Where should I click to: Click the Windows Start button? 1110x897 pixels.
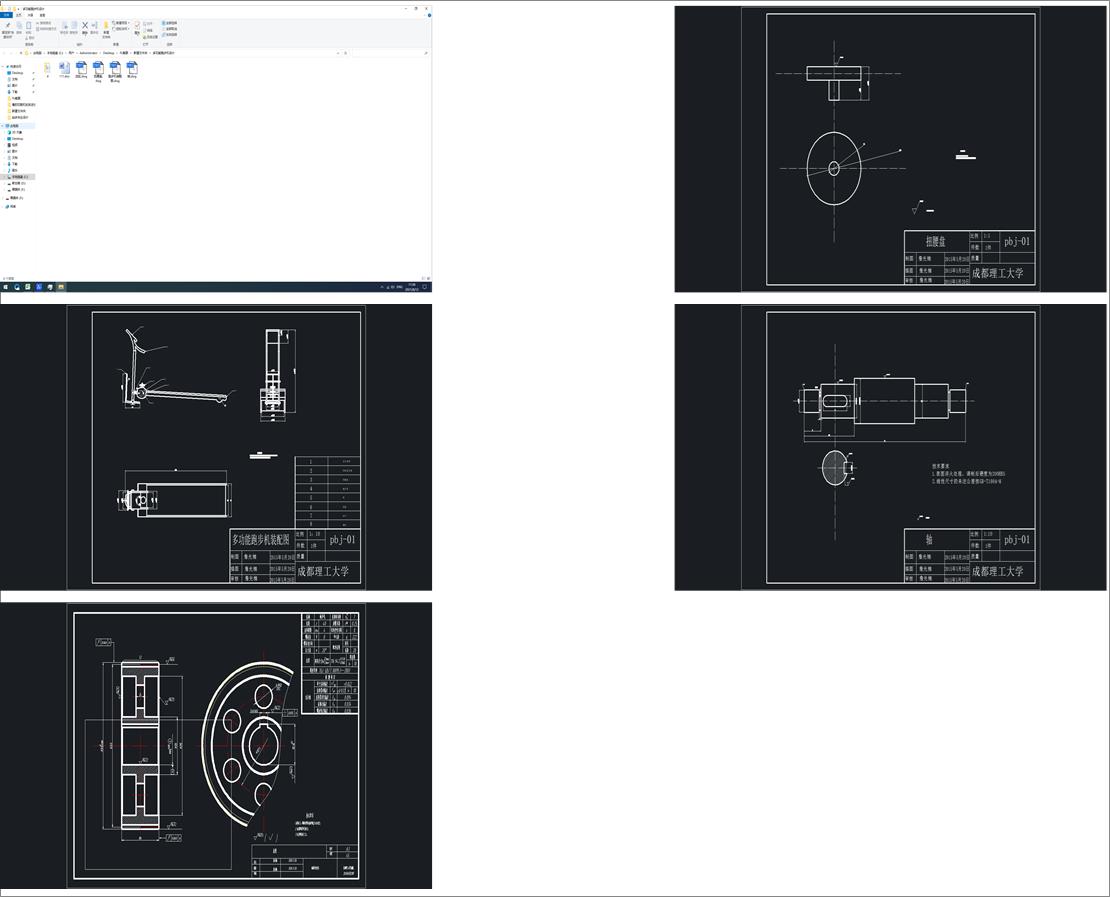point(6,287)
